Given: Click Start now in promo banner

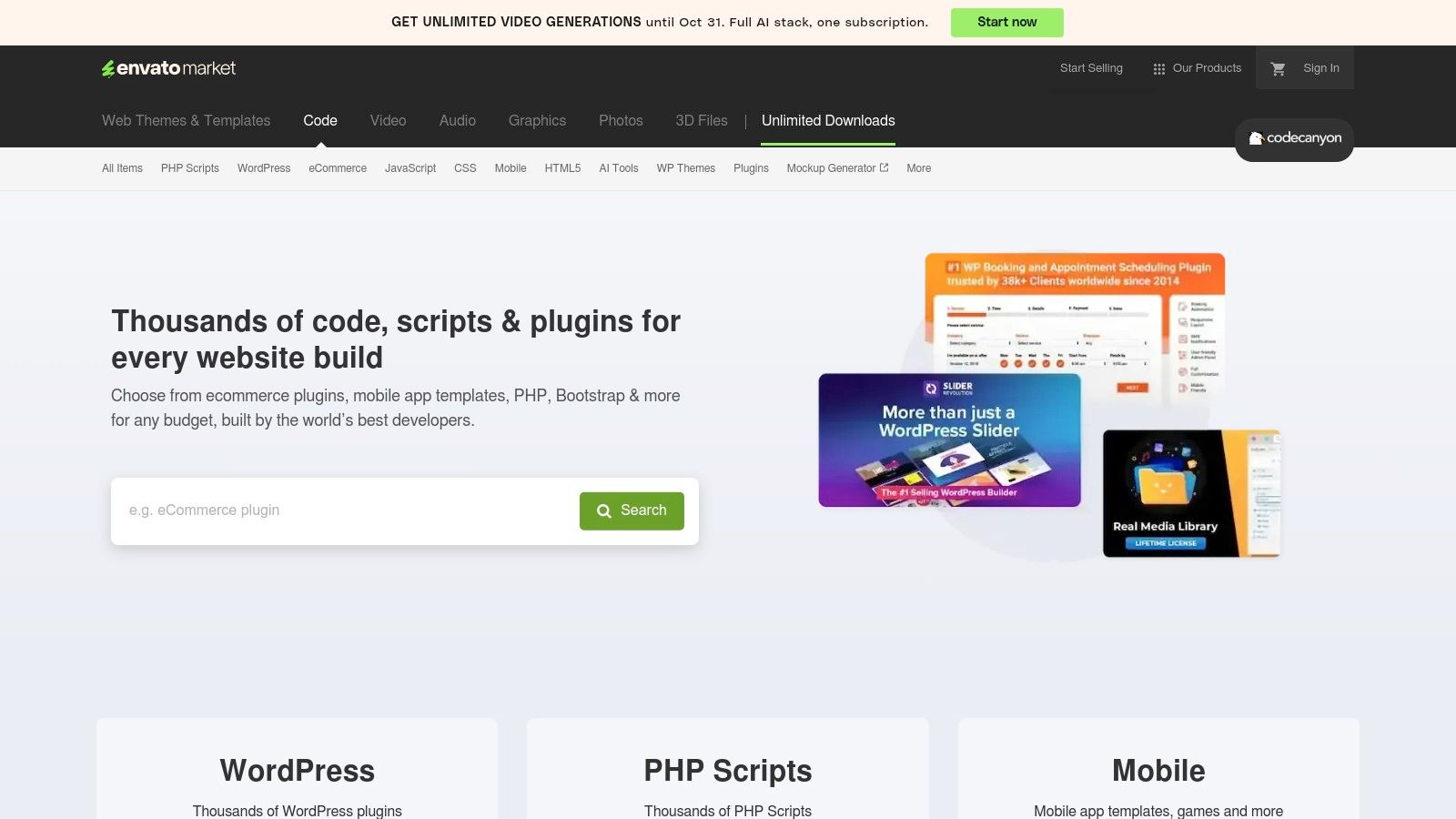Looking at the screenshot, I should [1006, 23].
